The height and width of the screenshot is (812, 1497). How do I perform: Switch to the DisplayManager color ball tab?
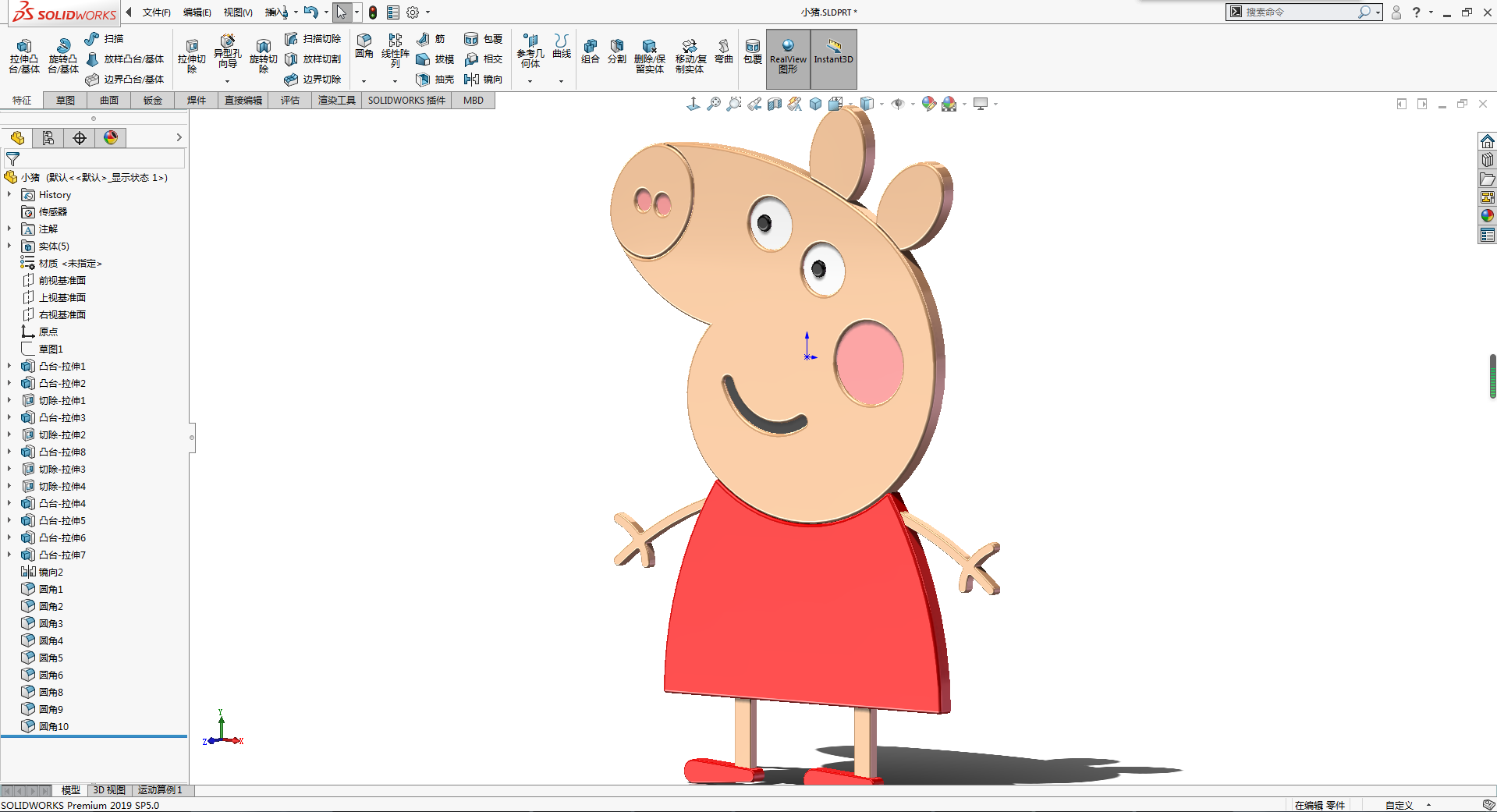(111, 138)
